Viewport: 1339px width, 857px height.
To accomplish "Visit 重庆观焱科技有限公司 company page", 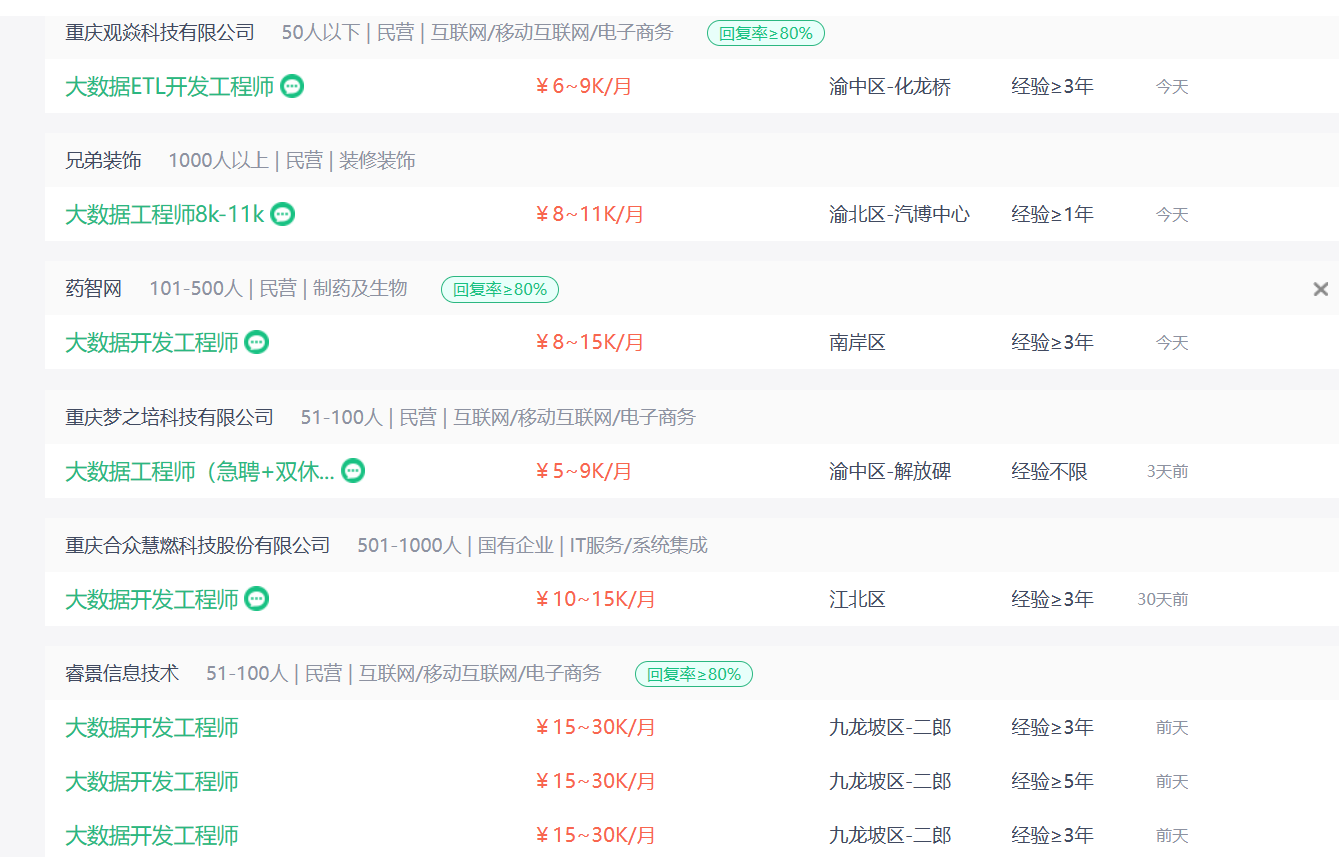I will 160,33.
